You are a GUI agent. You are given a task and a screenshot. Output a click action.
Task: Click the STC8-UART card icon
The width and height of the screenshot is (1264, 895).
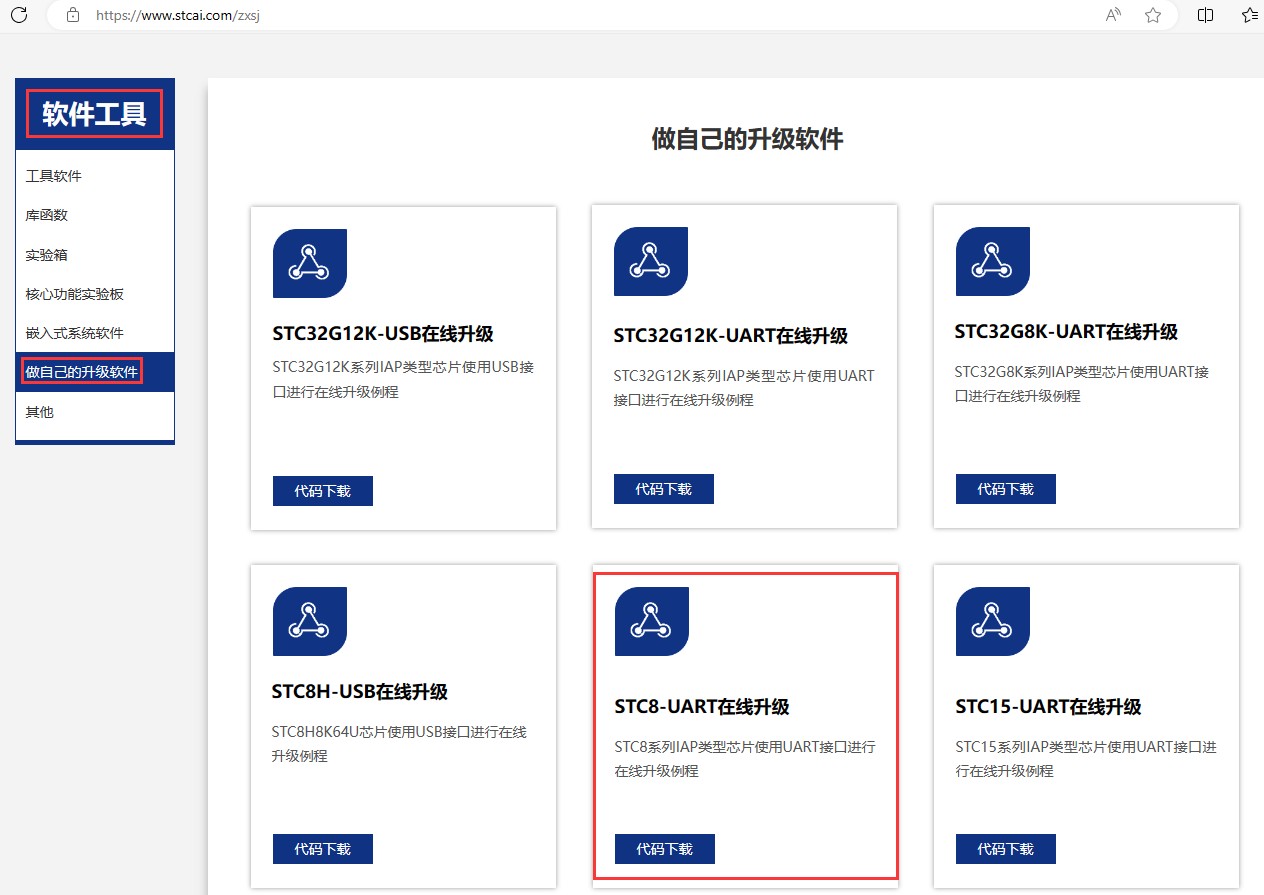(x=652, y=621)
